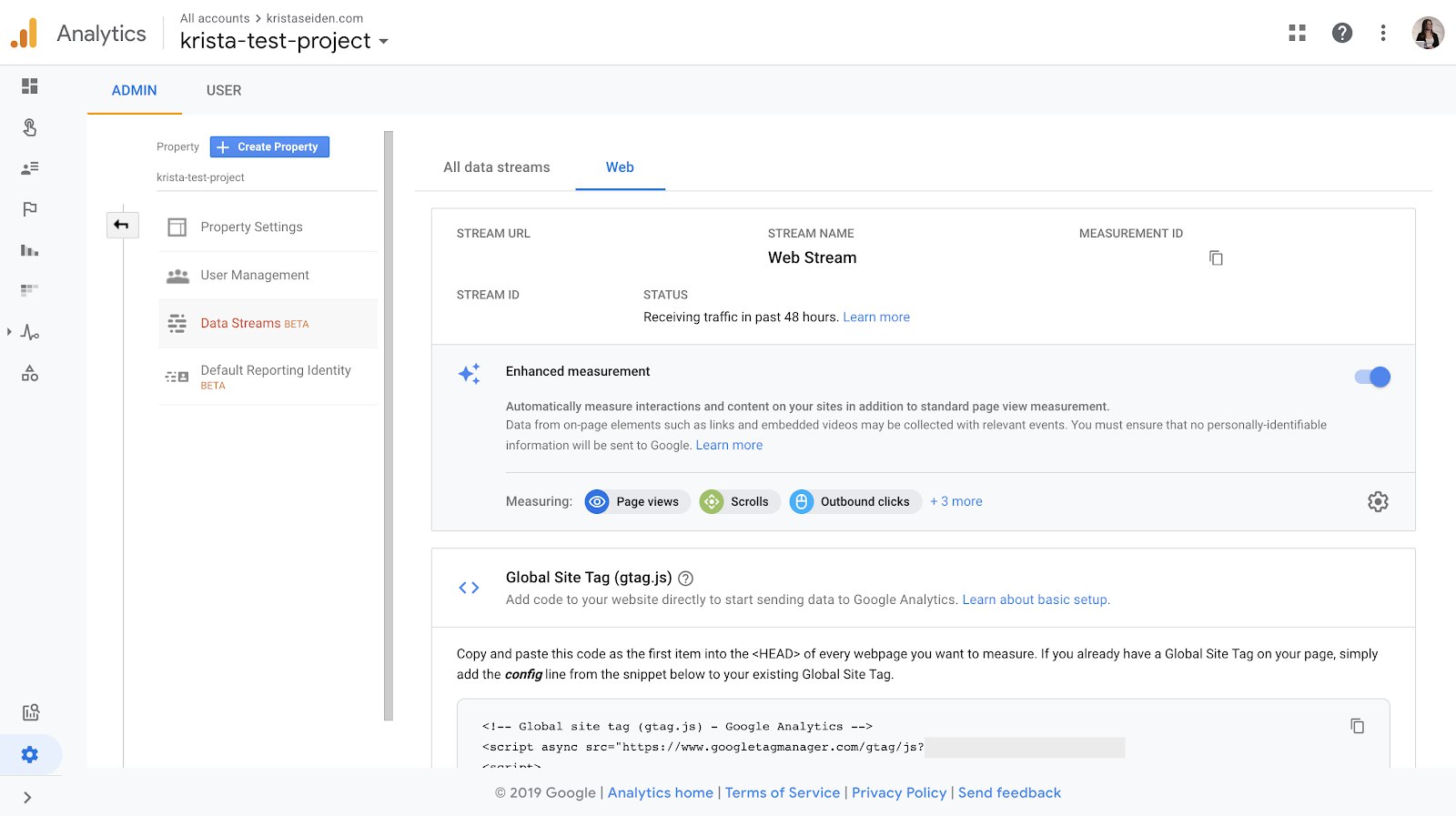Click the Analytics logo
Screen dimensions: 1456x816
(25, 34)
